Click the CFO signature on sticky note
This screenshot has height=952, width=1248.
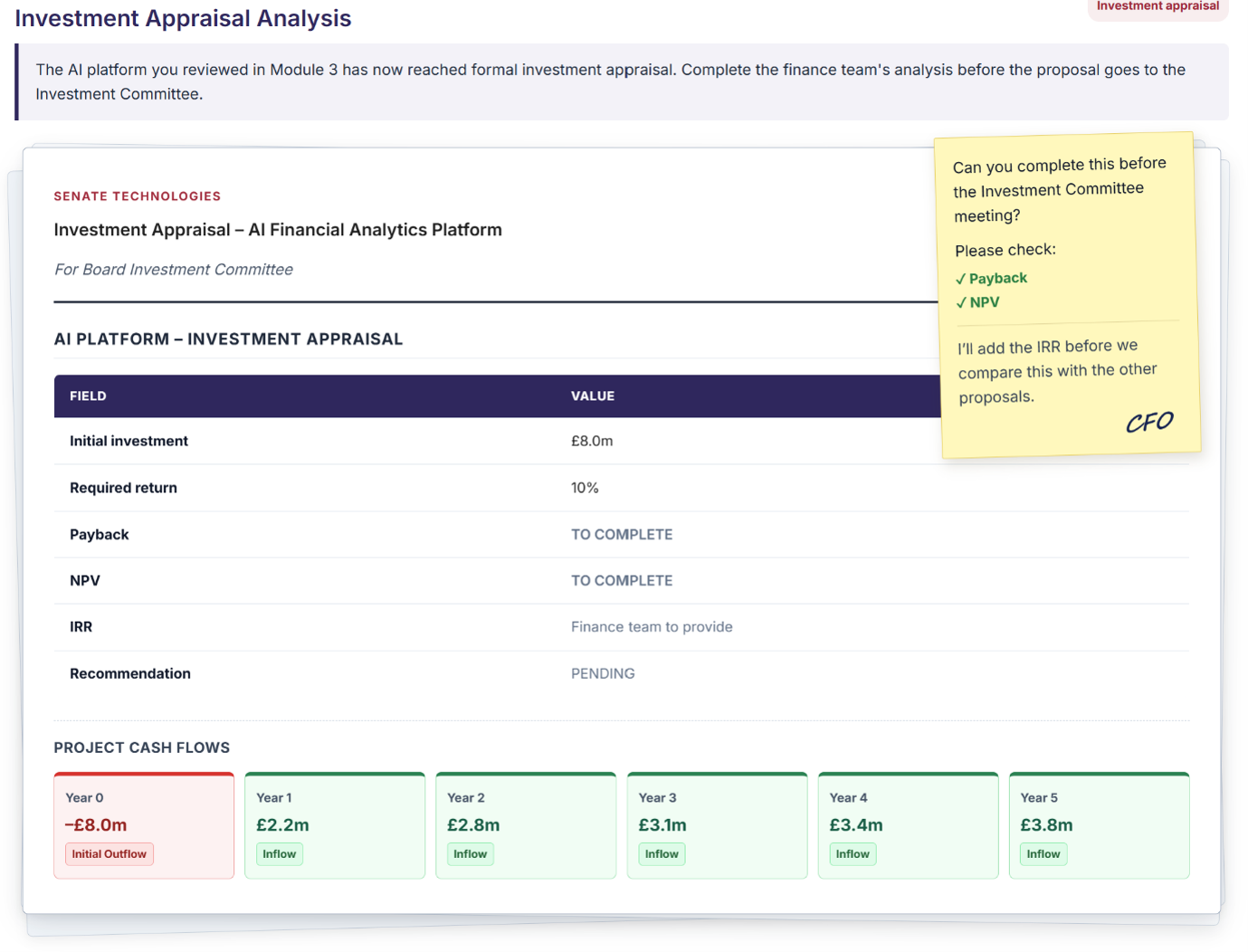click(1149, 422)
